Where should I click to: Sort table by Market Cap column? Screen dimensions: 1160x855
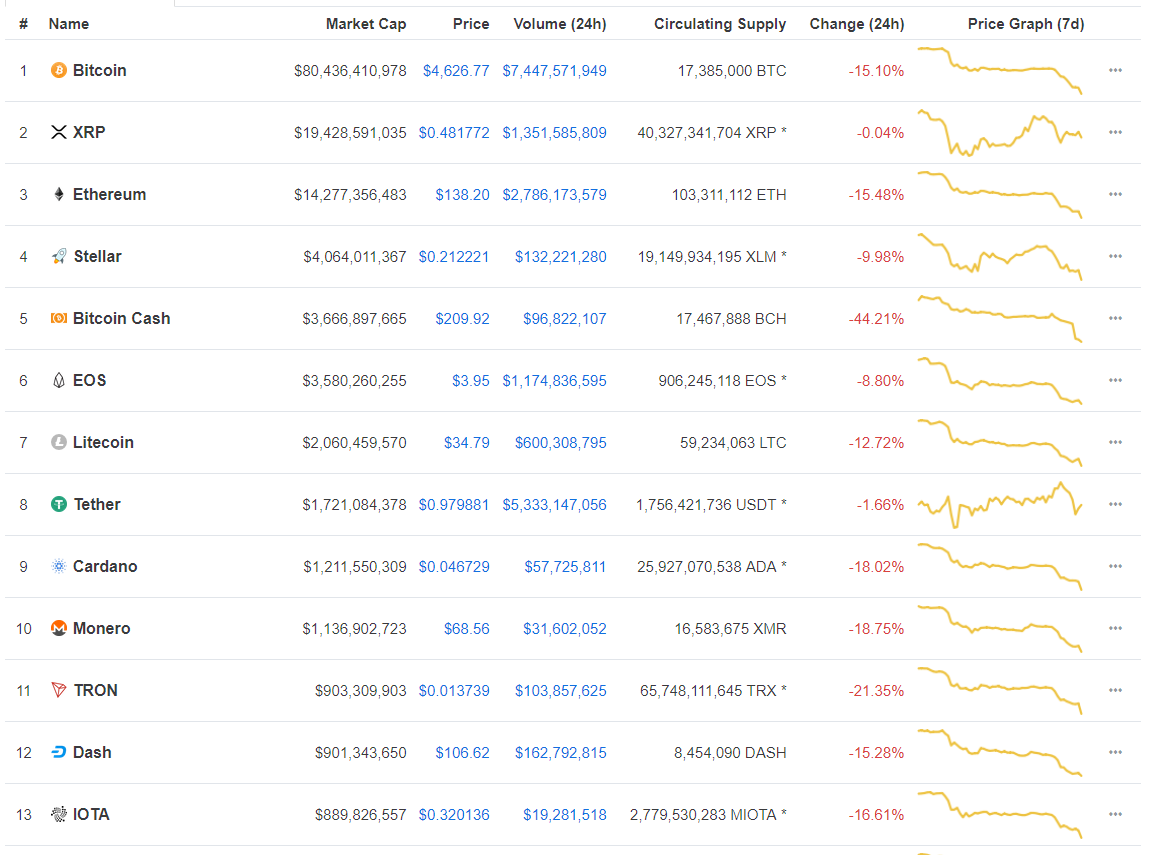click(366, 24)
